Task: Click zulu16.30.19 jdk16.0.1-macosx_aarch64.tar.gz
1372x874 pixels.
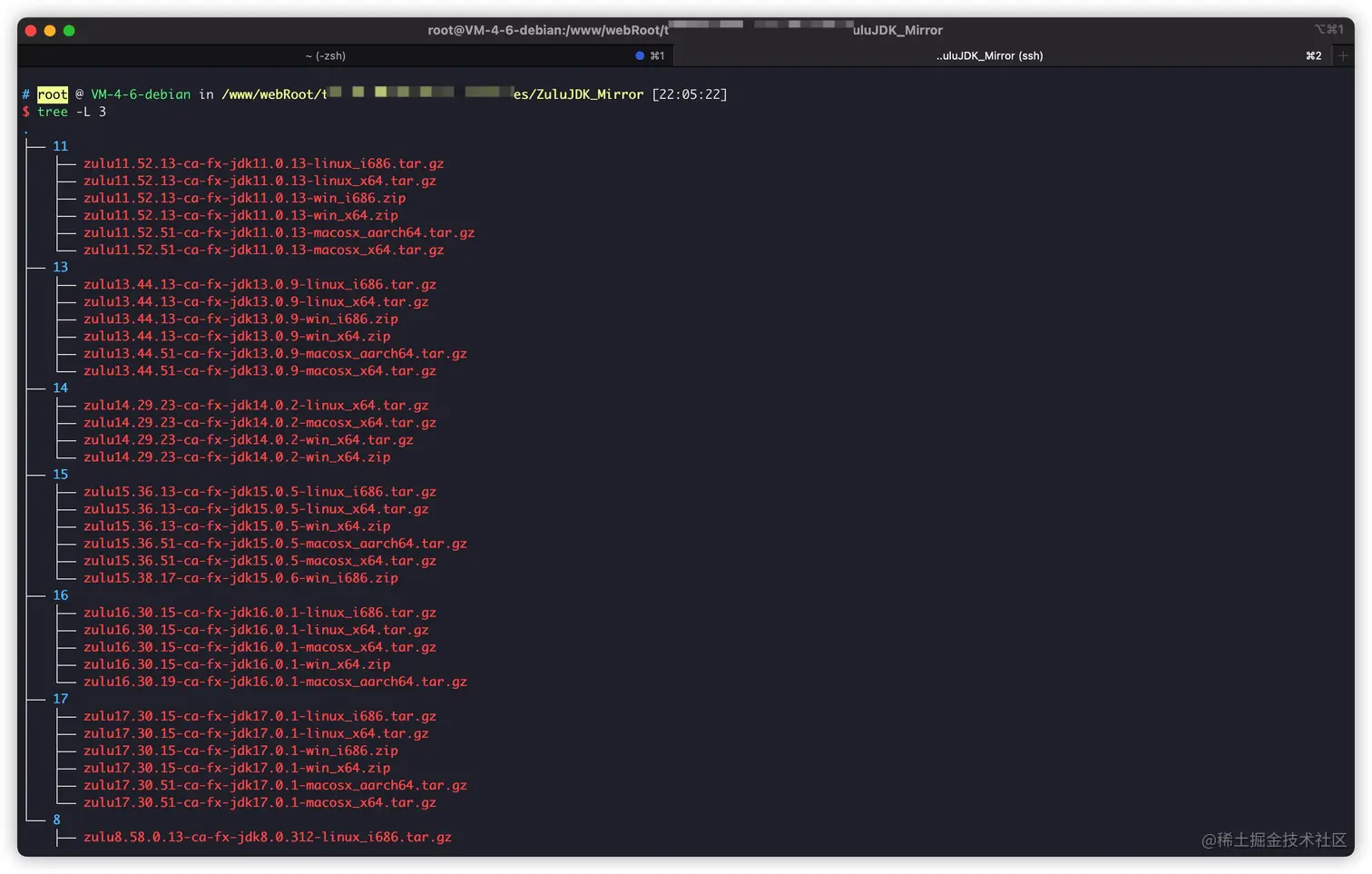Action: click(275, 682)
